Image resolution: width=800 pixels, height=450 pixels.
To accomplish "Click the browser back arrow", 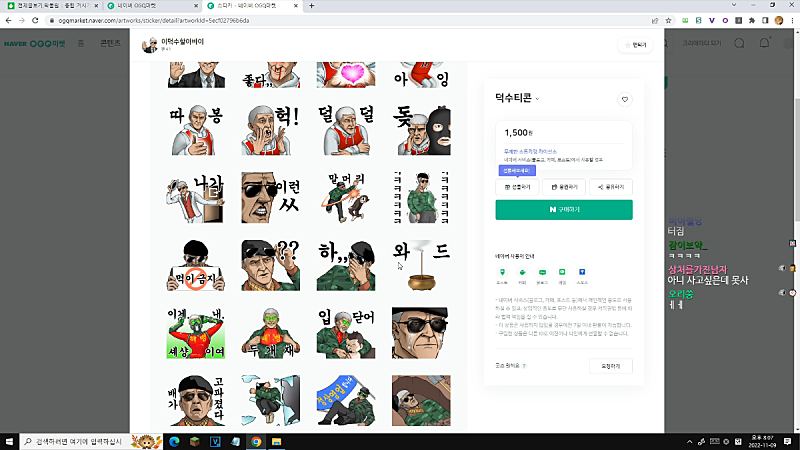I will (x=9, y=20).
